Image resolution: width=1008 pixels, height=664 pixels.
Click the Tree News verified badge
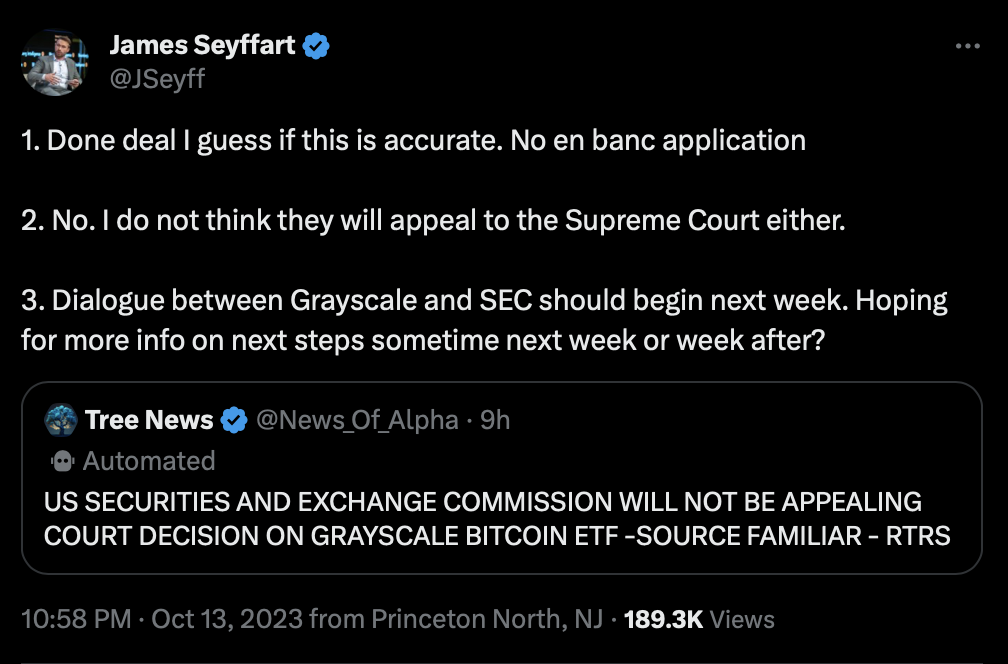pos(234,421)
